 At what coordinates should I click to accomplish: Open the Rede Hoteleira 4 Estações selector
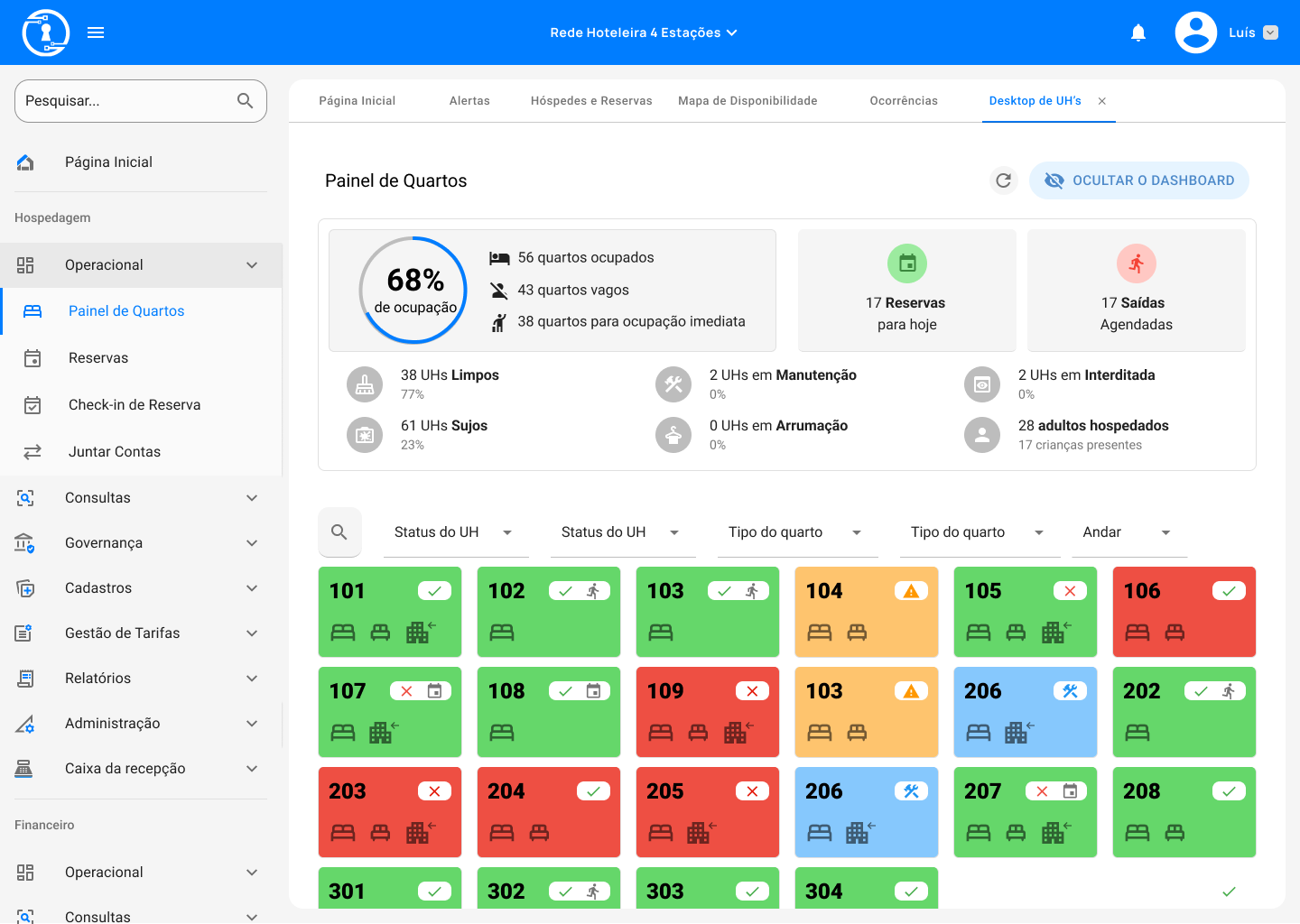[x=643, y=33]
